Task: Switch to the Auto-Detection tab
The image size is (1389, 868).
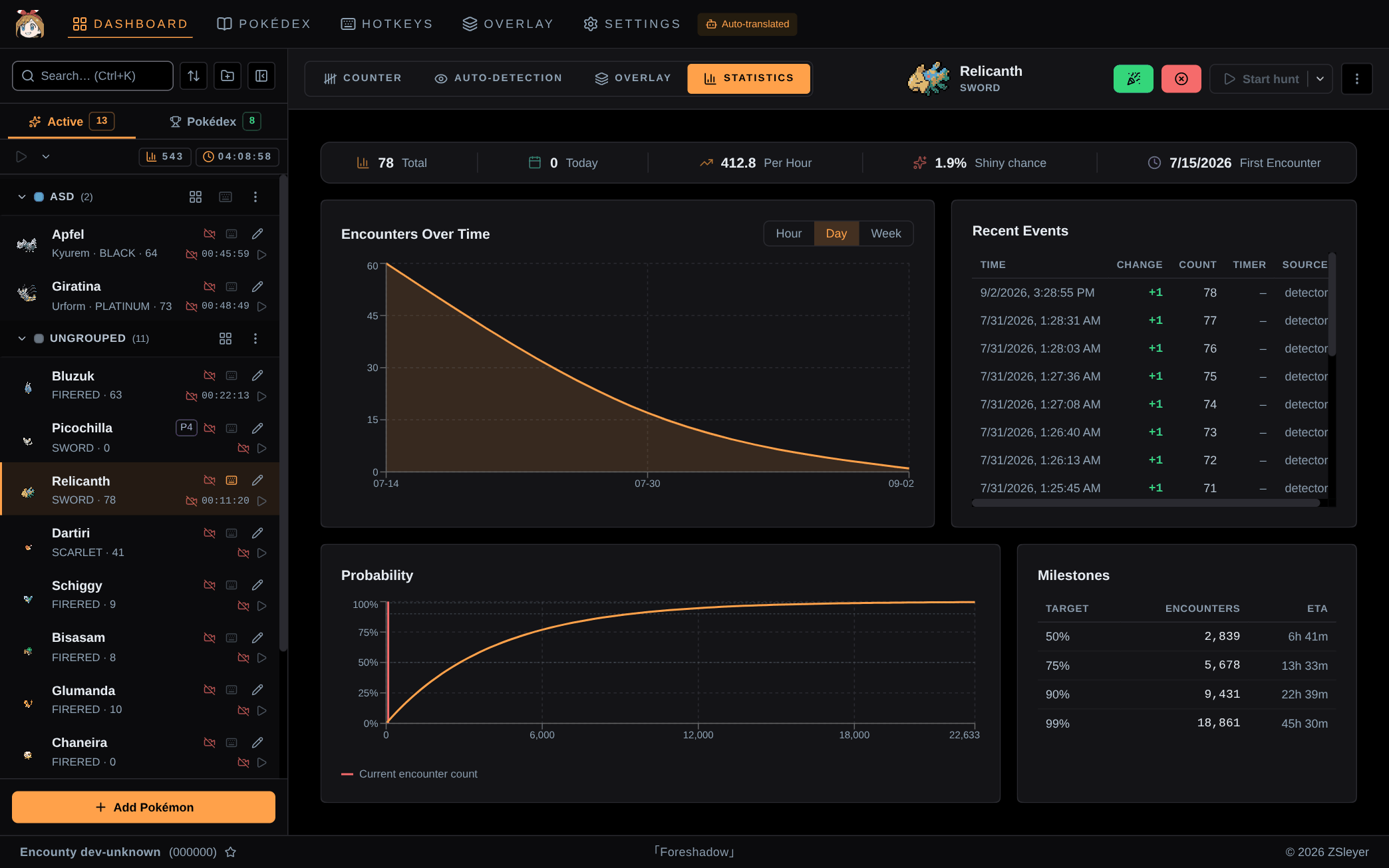Action: 498,78
